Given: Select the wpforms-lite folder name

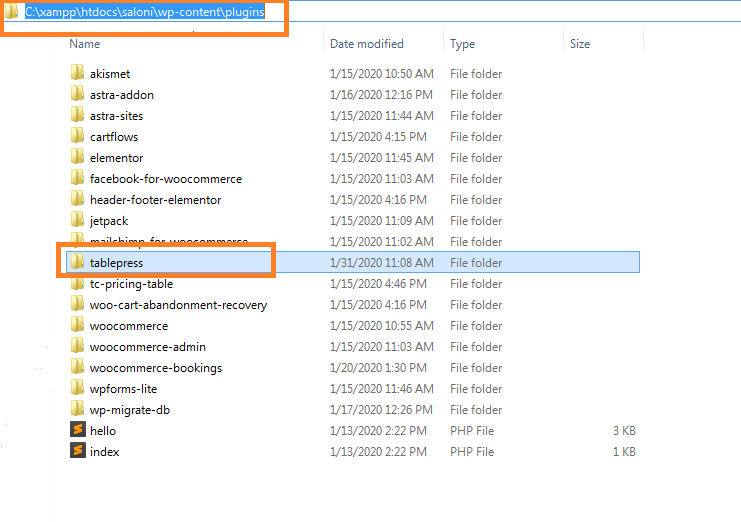Looking at the screenshot, I should [x=123, y=389].
